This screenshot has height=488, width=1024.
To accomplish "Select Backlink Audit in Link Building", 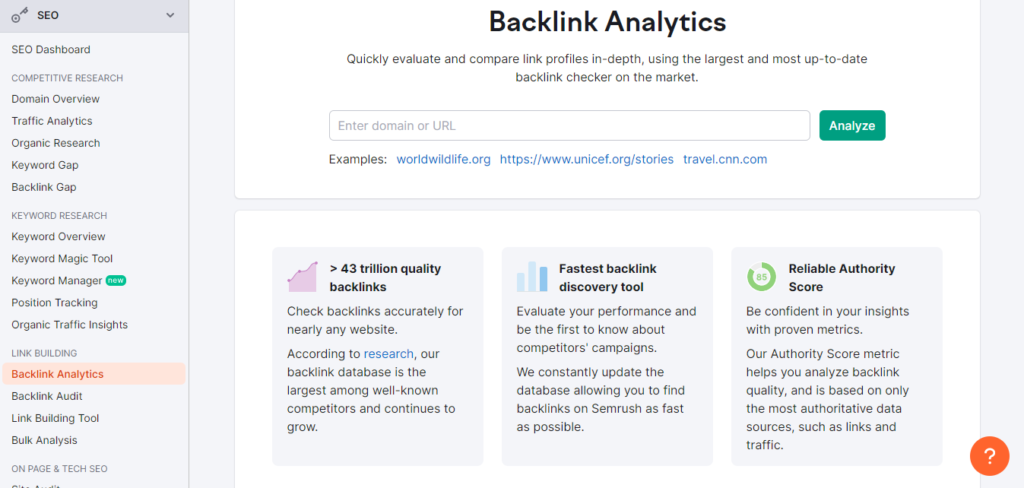I will point(47,396).
